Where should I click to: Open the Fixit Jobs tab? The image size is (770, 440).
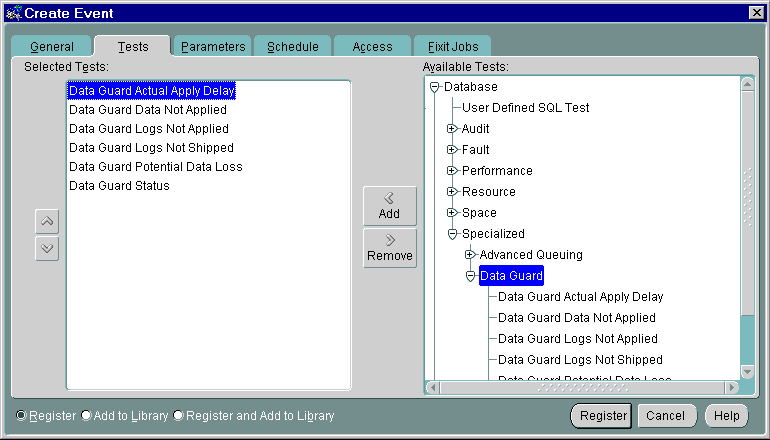point(453,47)
